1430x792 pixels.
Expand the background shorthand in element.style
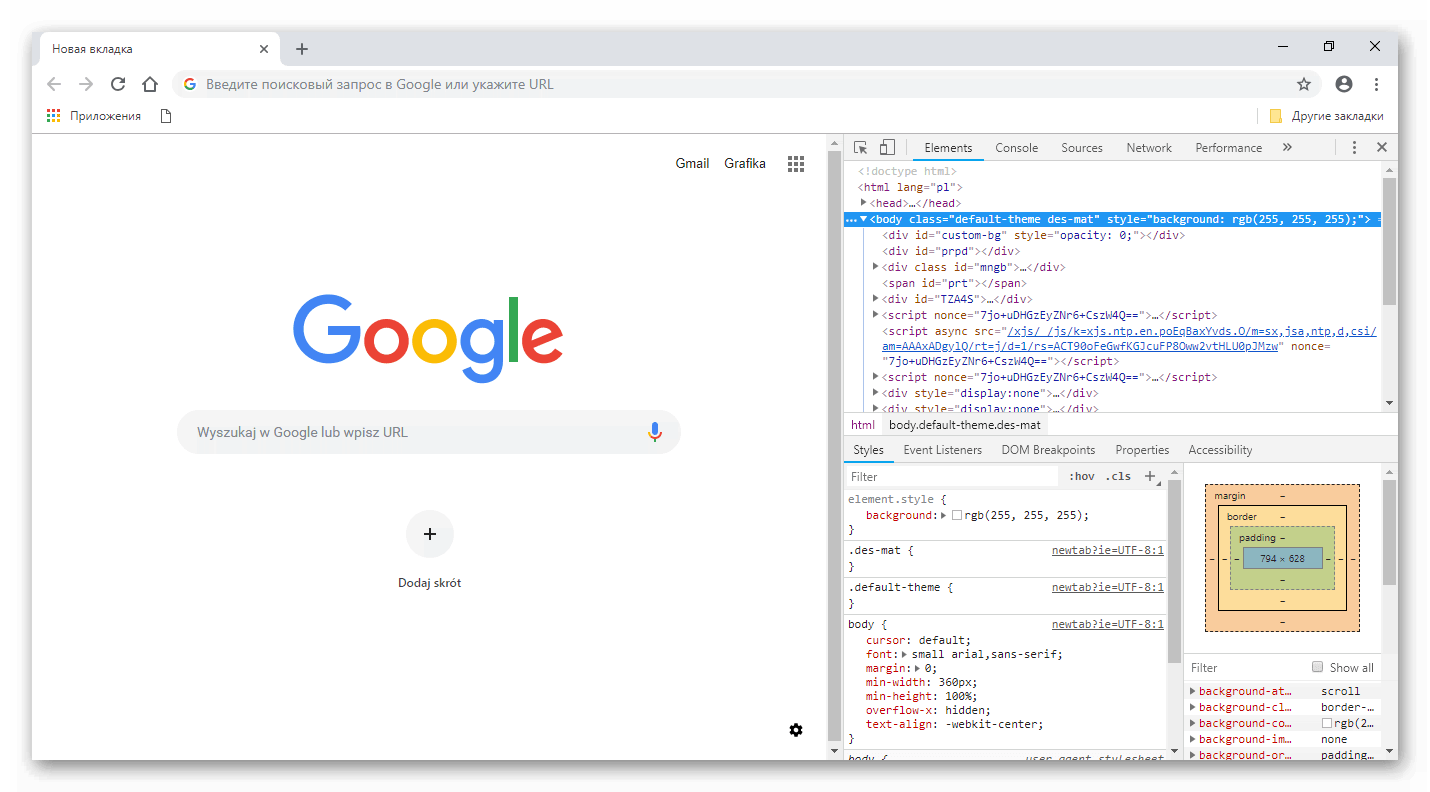click(x=944, y=516)
